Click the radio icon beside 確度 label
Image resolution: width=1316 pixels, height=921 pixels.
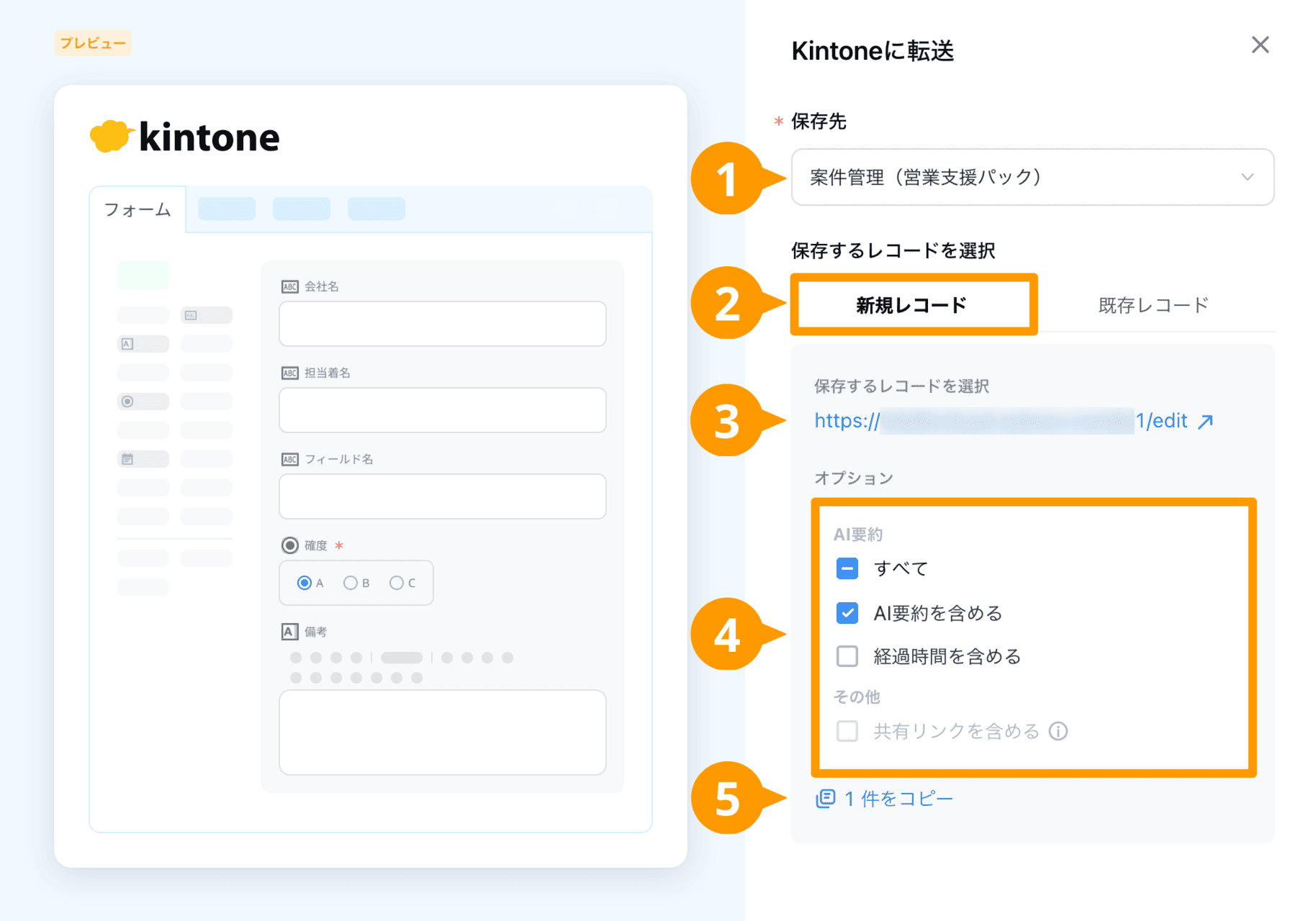[x=290, y=545]
